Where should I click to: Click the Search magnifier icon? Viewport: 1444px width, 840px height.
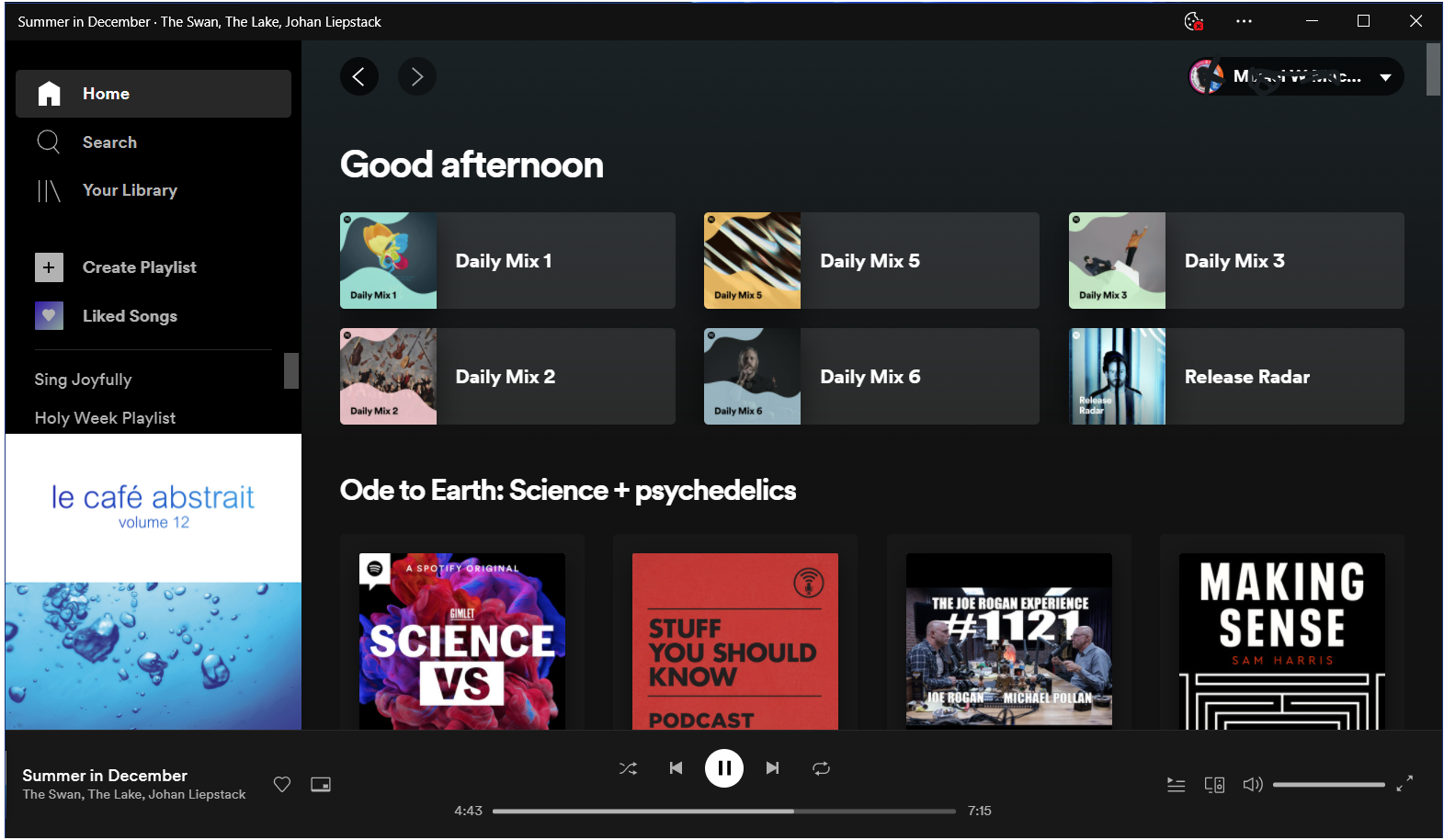(49, 142)
